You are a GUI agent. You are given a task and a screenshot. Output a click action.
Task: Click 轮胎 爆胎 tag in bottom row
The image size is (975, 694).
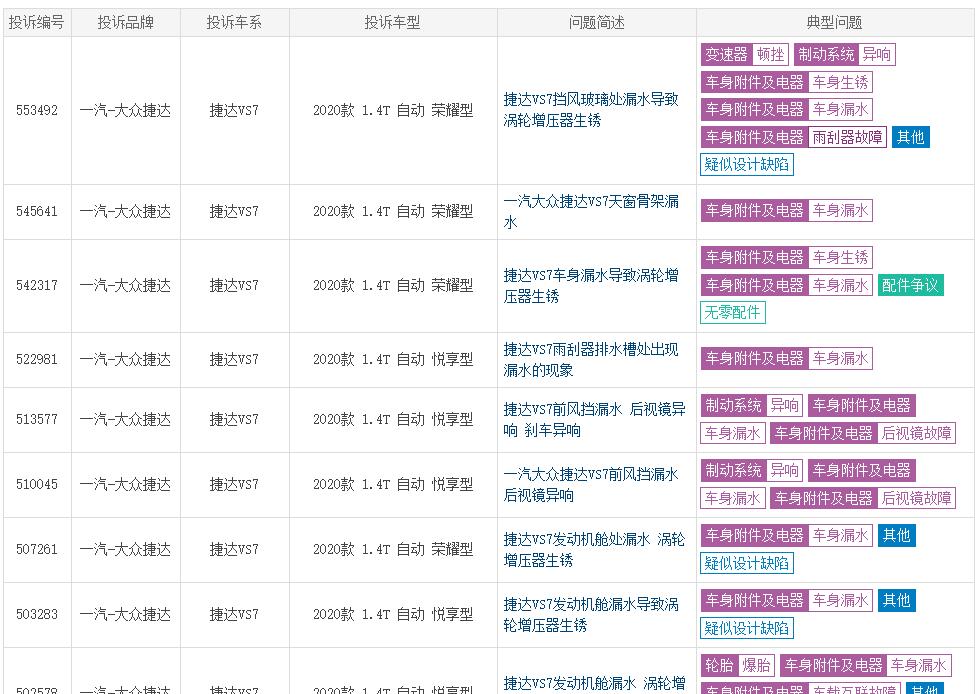(x=737, y=665)
